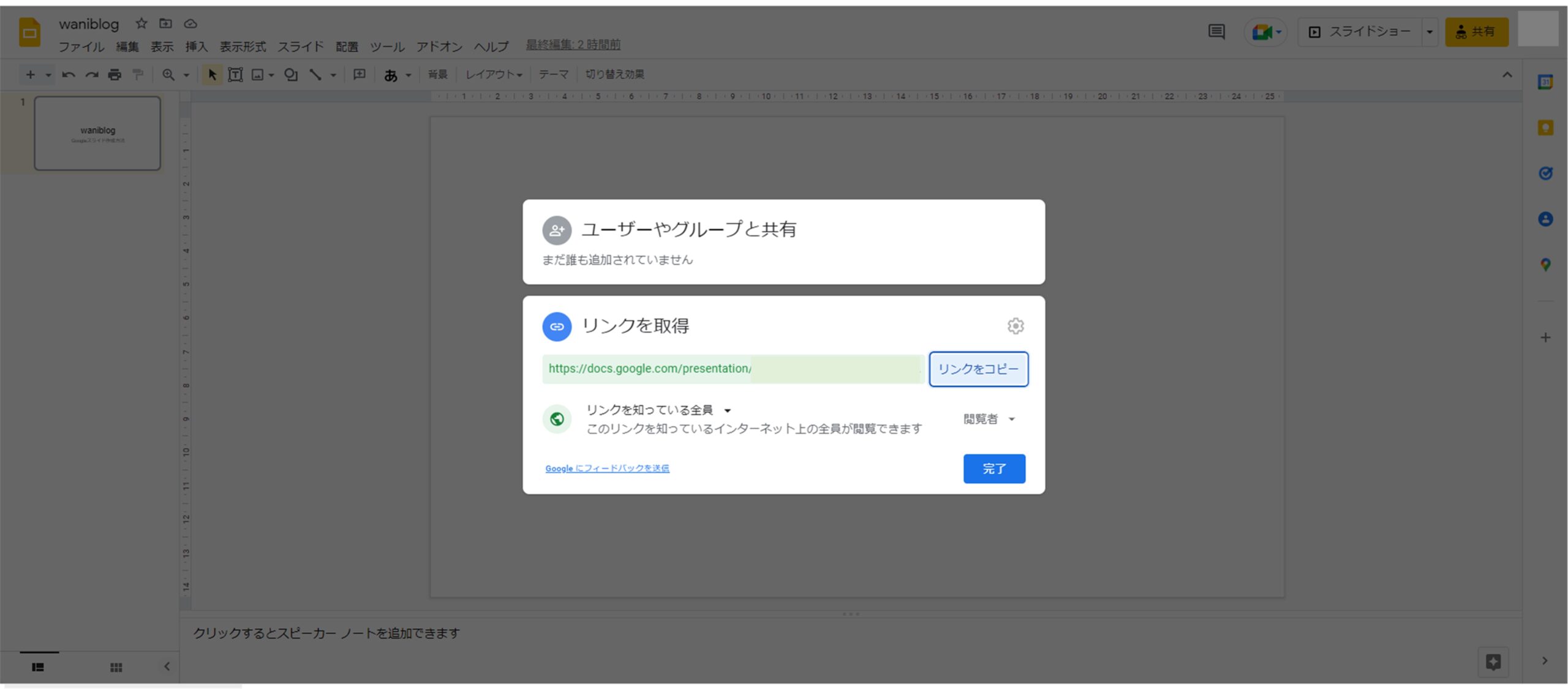Click the zoom magnifier tool
This screenshot has width=1568, height=689.
pos(168,75)
